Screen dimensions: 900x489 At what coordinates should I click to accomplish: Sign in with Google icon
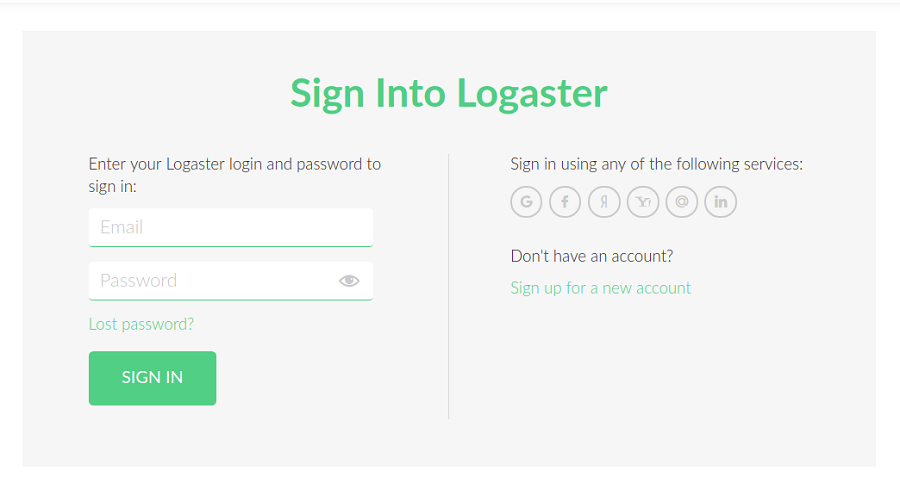(x=526, y=202)
